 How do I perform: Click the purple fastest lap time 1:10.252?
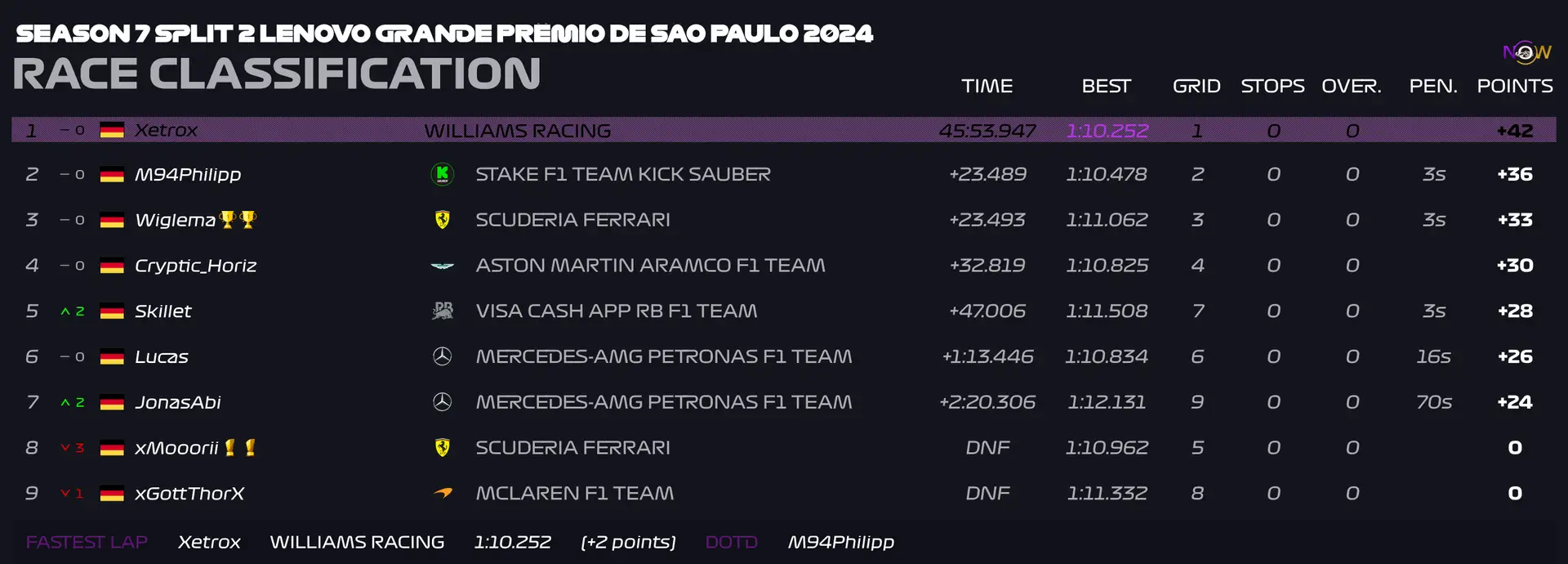click(1107, 131)
